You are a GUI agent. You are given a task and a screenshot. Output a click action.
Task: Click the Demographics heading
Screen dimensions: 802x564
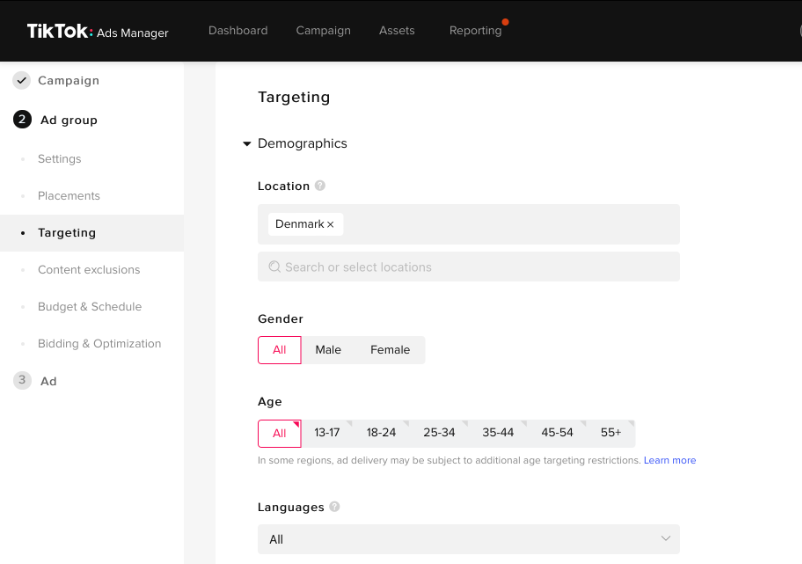coord(302,144)
